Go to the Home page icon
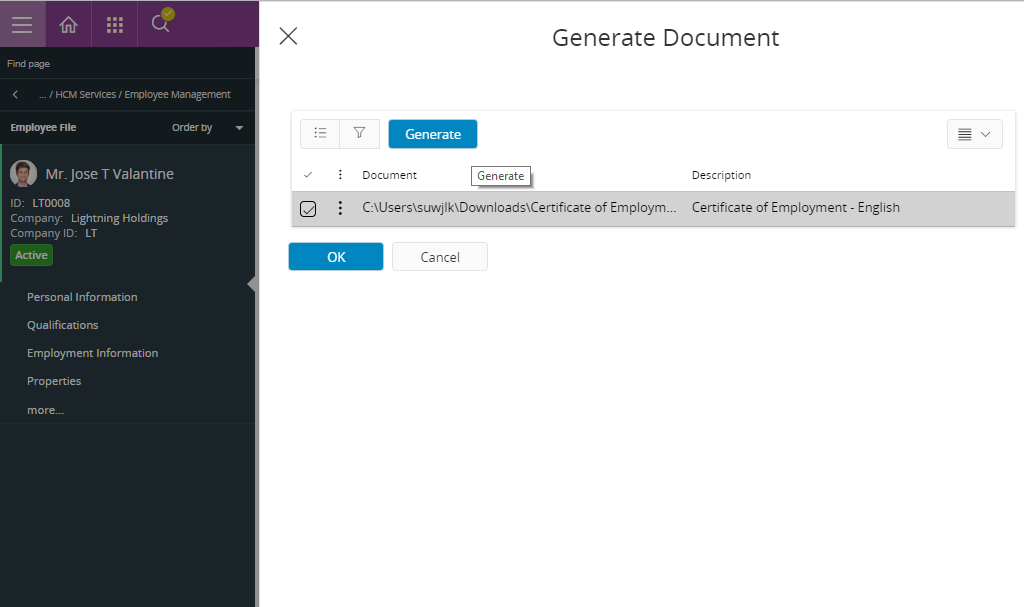The width and height of the screenshot is (1024, 607). pos(68,24)
